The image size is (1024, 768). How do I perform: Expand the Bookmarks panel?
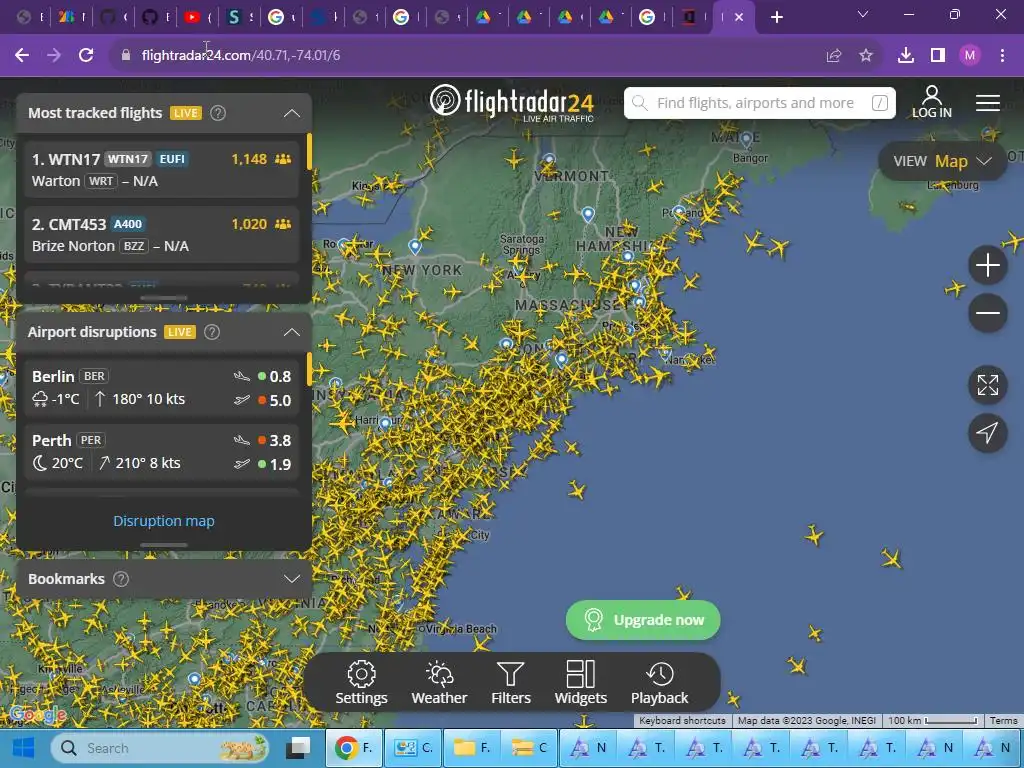tap(292, 579)
